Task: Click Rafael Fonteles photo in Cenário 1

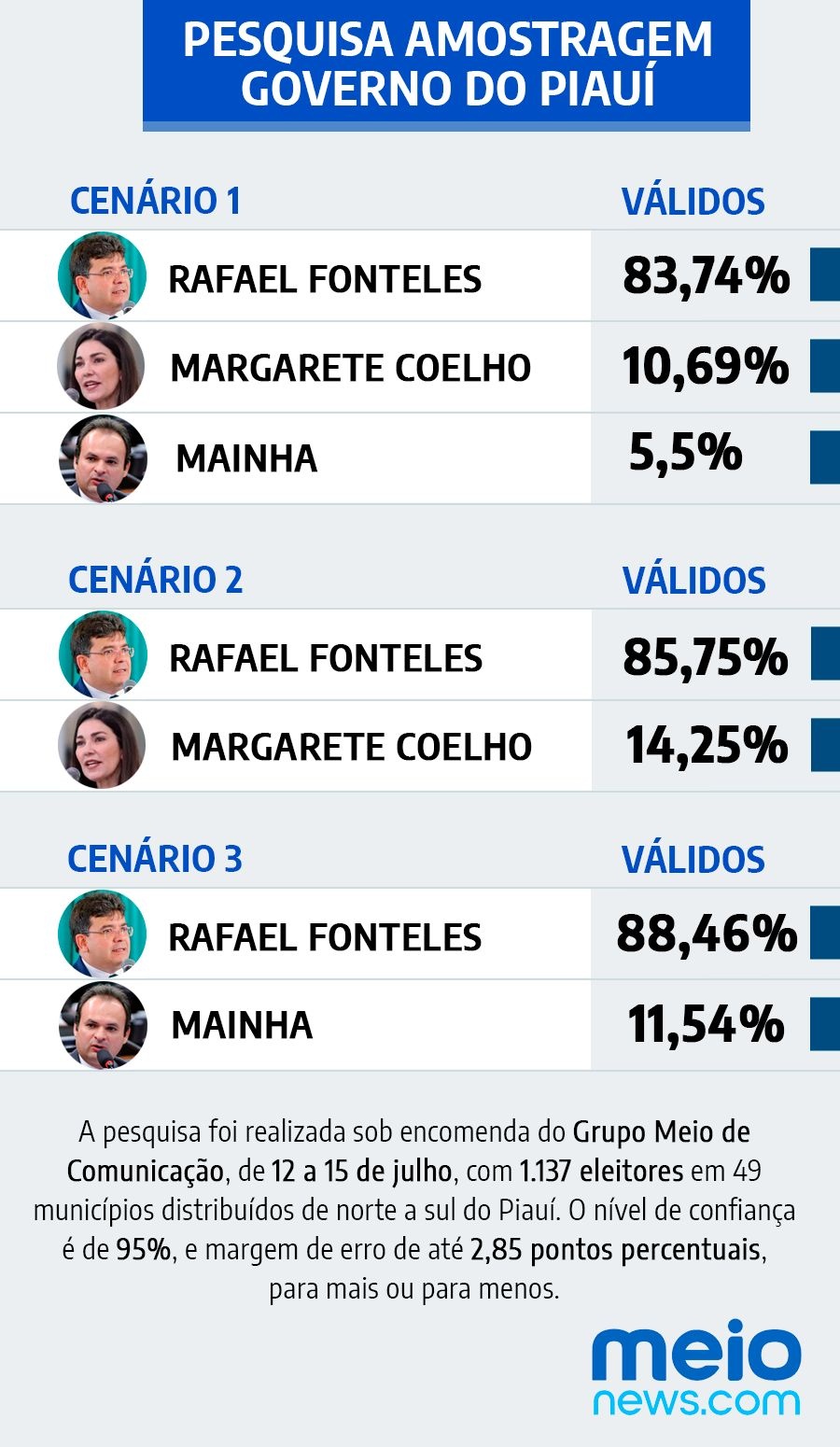Action: point(102,275)
